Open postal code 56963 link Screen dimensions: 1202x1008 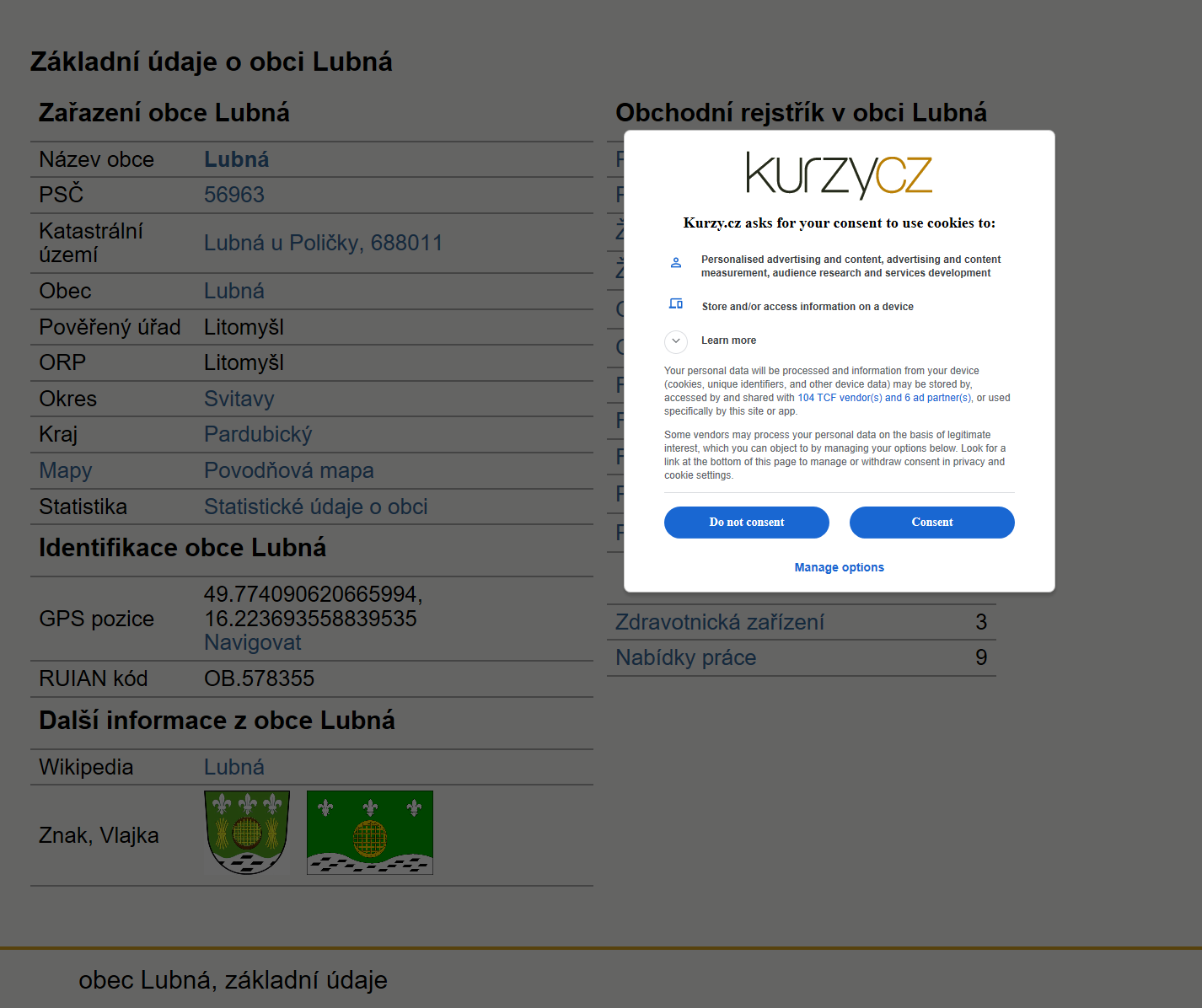(234, 195)
